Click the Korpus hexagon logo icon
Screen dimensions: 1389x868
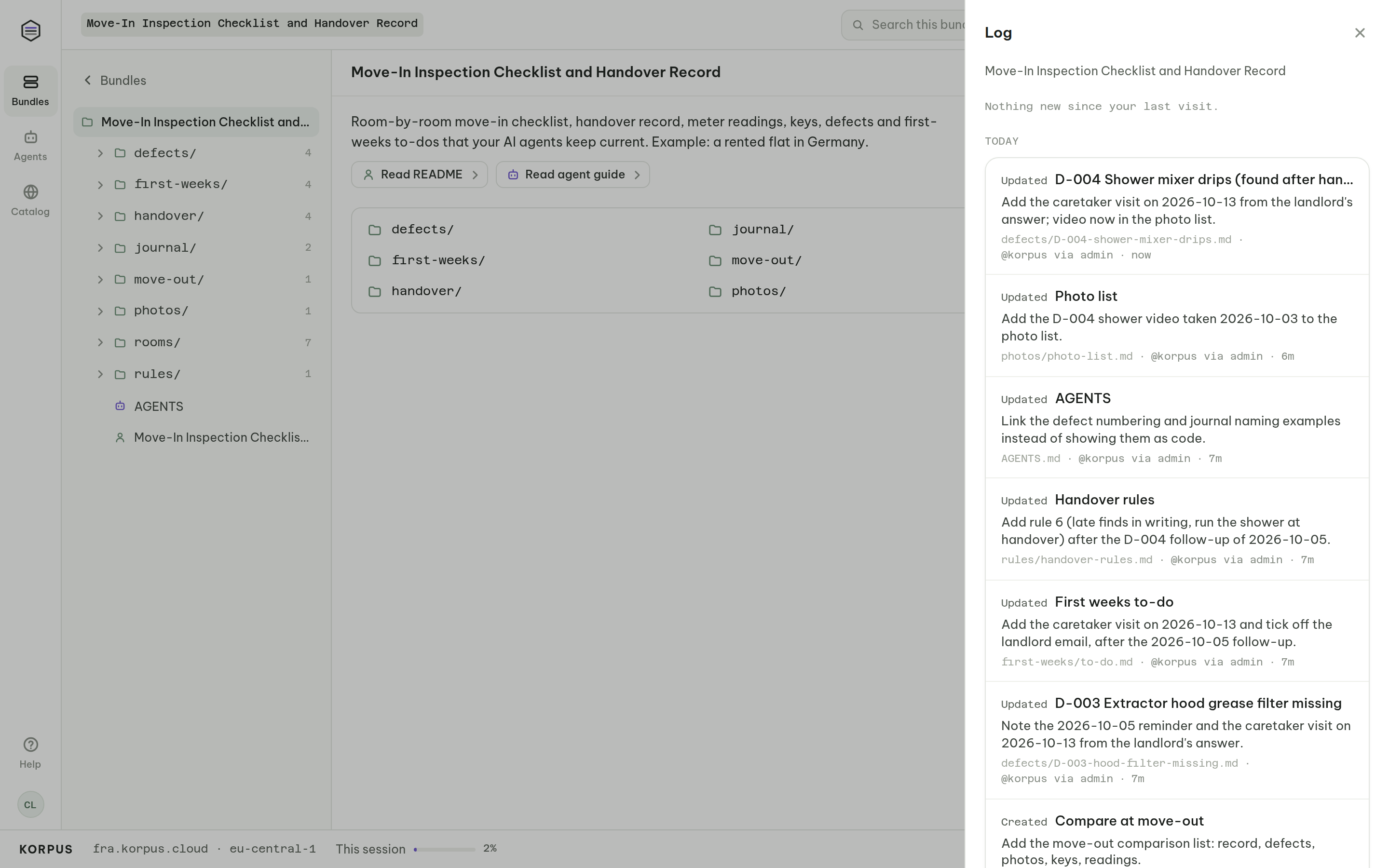point(30,30)
